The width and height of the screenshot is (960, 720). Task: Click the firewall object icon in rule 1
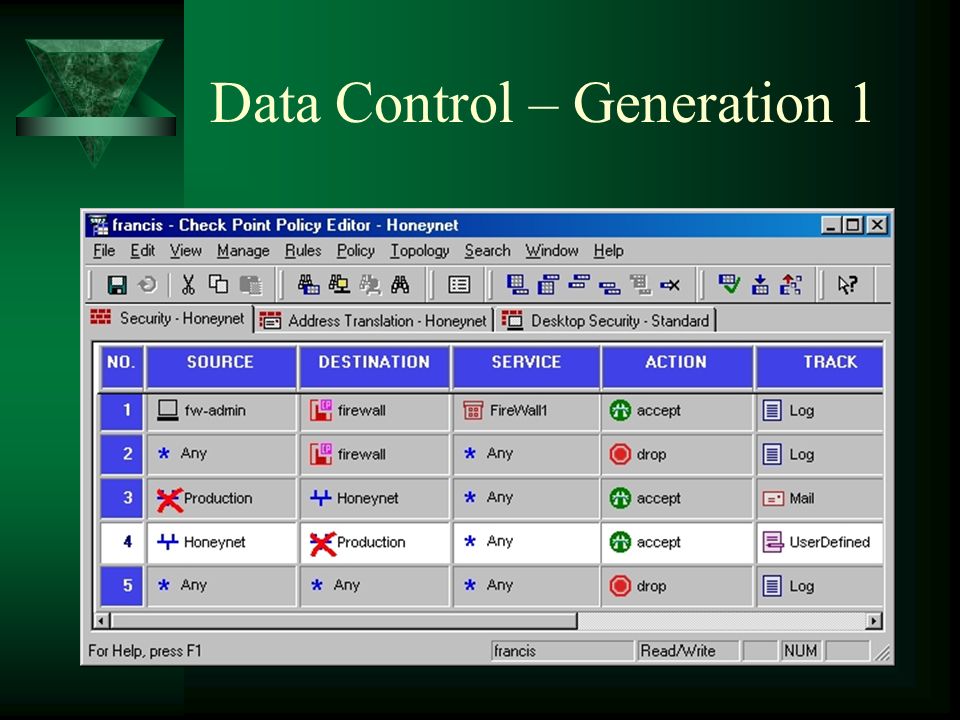pyautogui.click(x=321, y=410)
